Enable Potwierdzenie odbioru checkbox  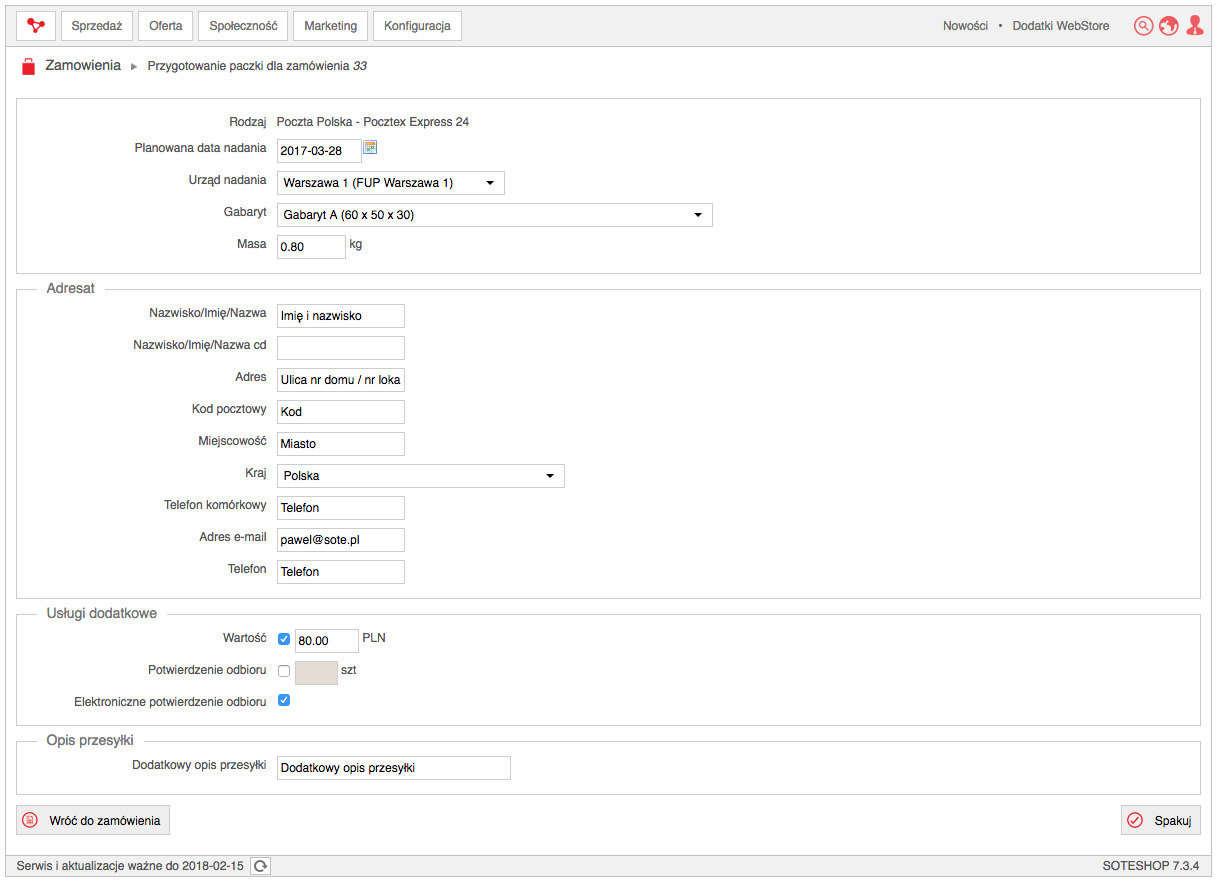click(x=284, y=671)
